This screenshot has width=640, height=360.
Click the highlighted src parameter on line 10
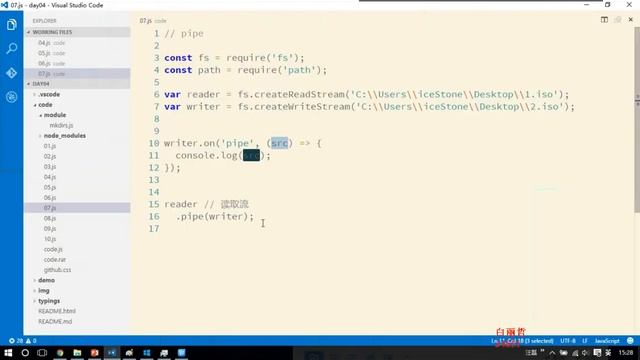coord(280,143)
